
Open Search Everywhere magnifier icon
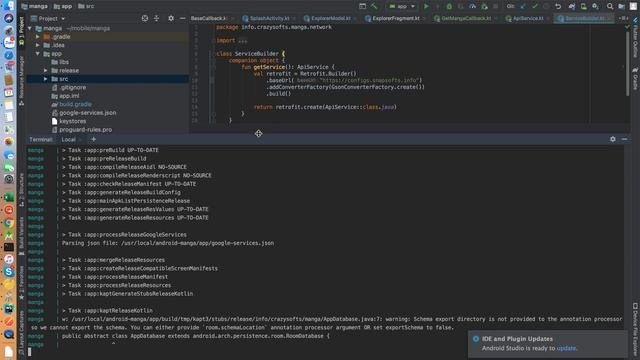pos(610,6)
